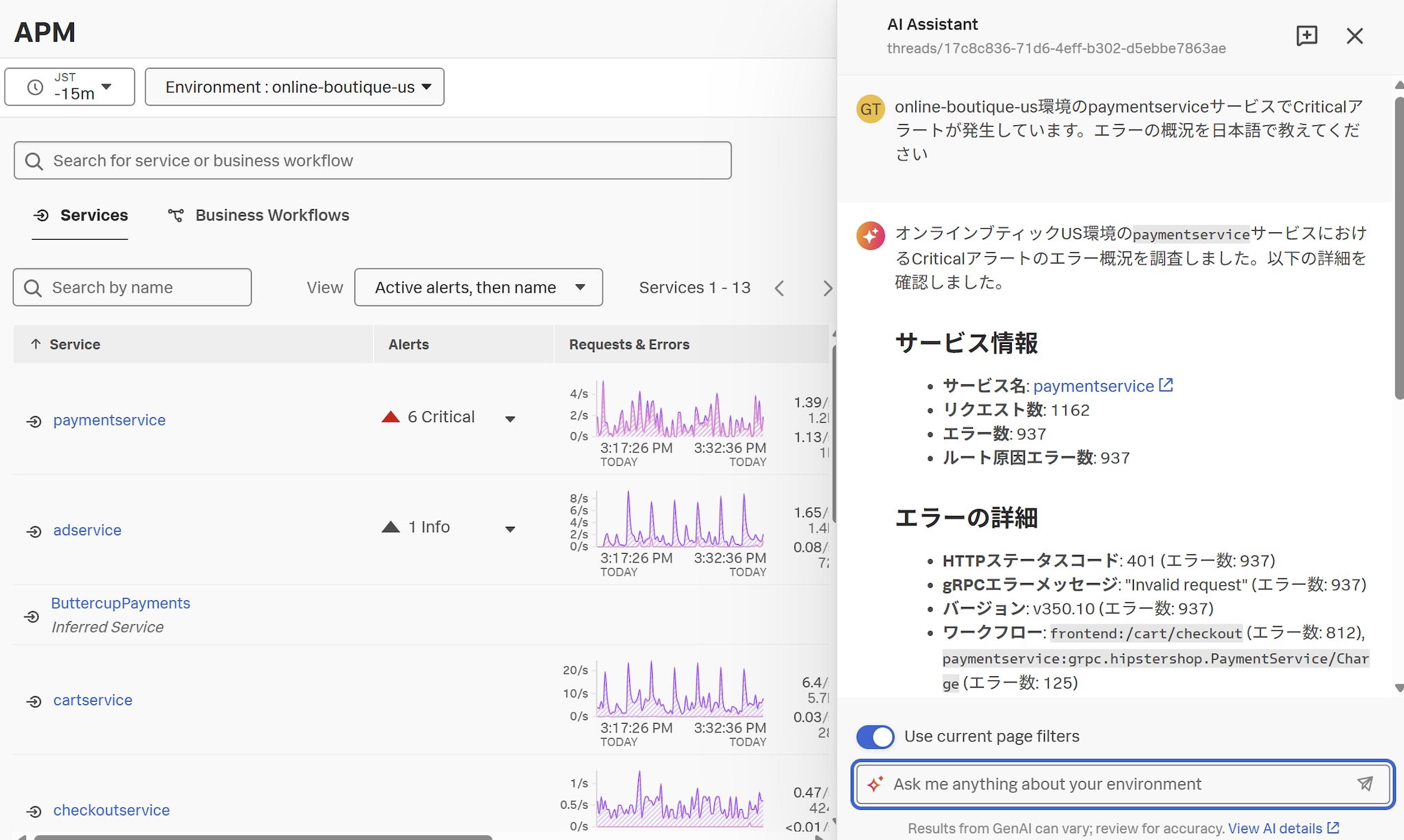Switch to the Services tab
Image resolution: width=1404 pixels, height=840 pixels.
pyautogui.click(x=80, y=216)
